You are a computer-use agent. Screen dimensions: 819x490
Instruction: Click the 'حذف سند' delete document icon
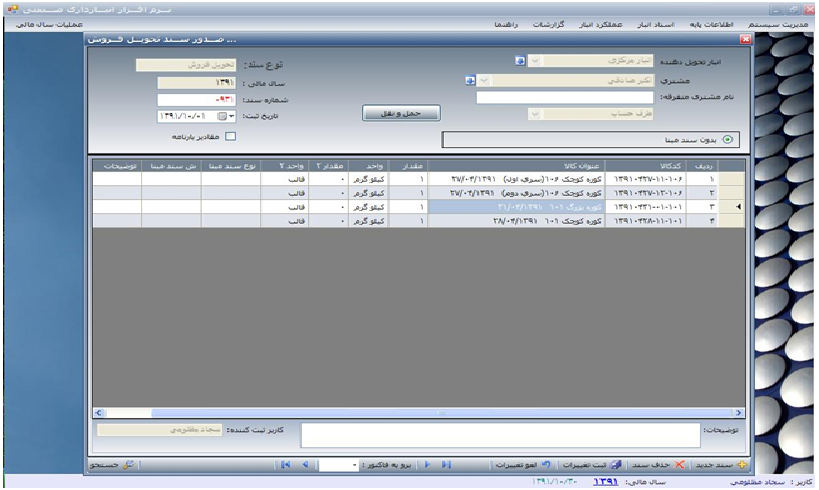tap(678, 465)
